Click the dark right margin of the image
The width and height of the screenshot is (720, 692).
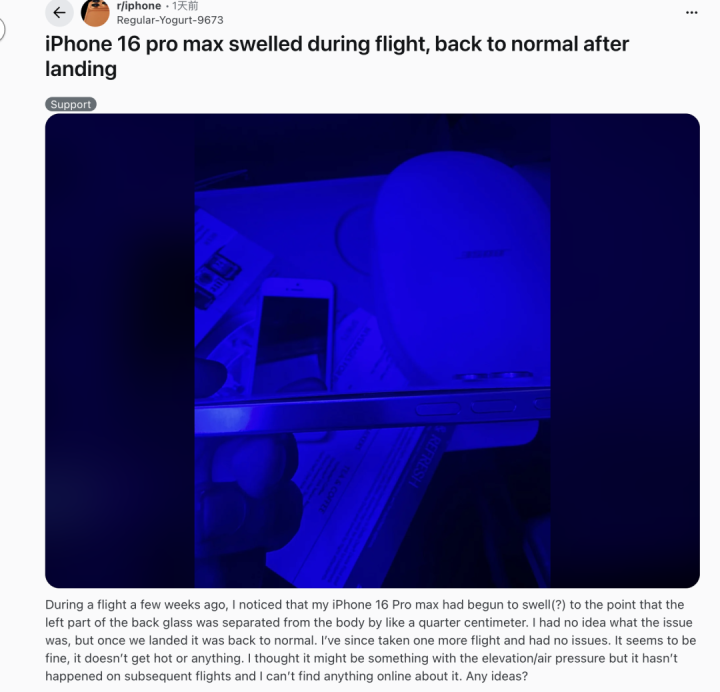[625, 351]
